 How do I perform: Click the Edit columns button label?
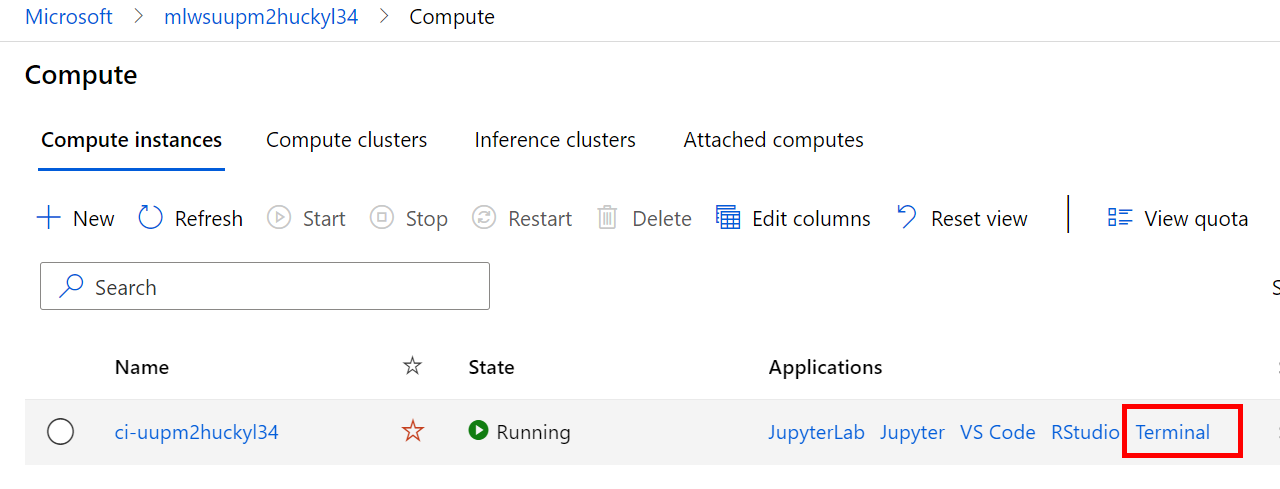811,218
